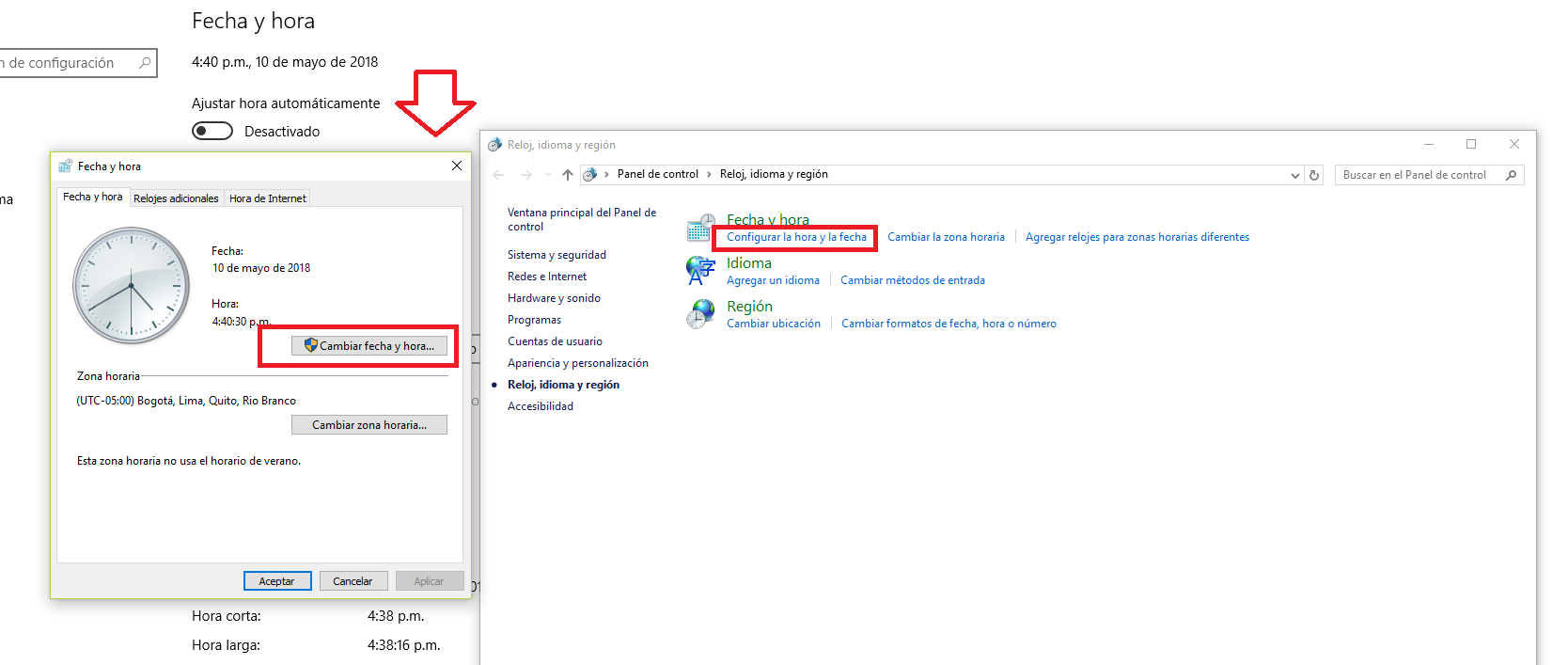Click the back navigation arrow
This screenshot has width=1568, height=665.
[499, 175]
